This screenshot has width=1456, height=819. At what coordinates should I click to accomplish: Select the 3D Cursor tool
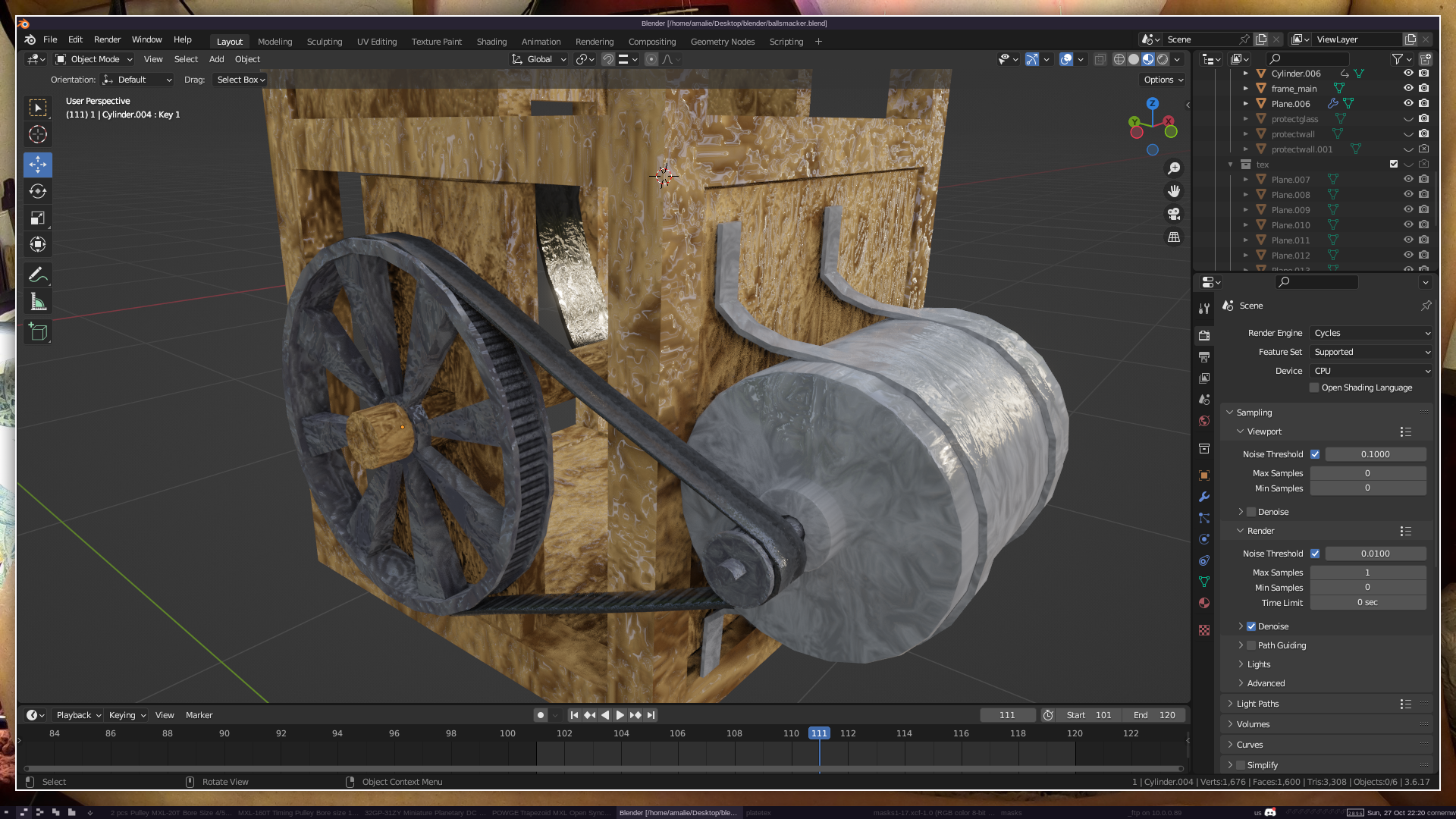(x=37, y=134)
